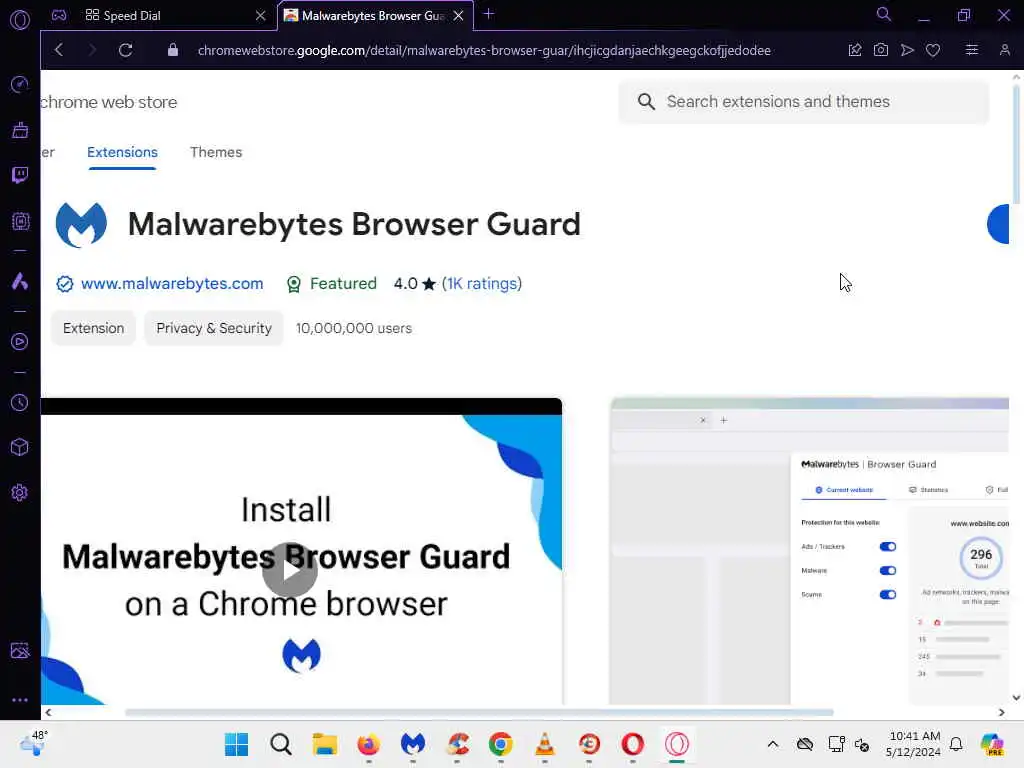
Task: Open the 1K ratings link
Action: [x=482, y=283]
